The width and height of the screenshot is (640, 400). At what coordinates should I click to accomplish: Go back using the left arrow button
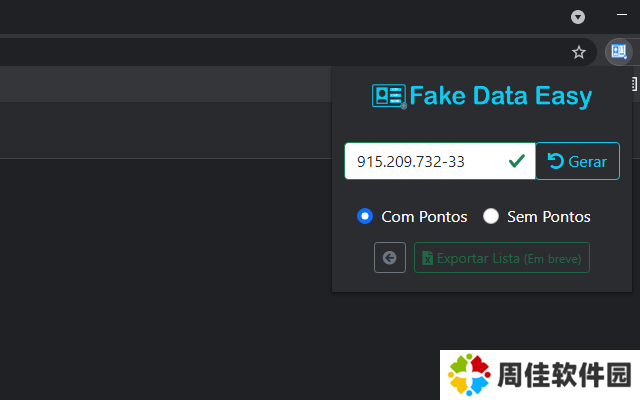[x=390, y=258]
